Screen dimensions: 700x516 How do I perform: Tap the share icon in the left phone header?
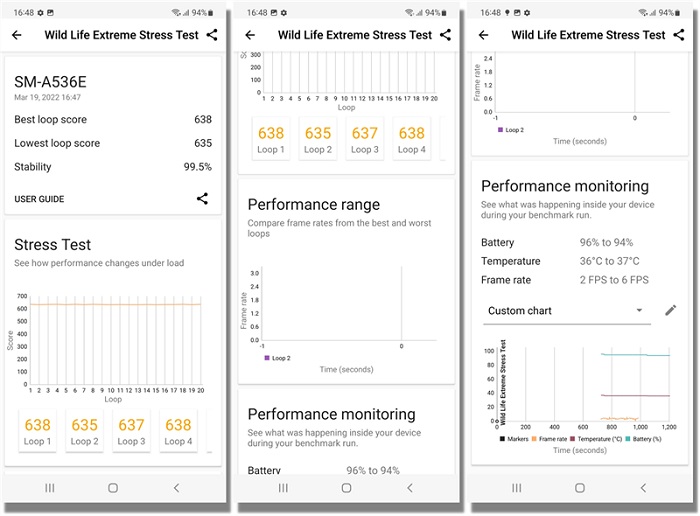coord(211,35)
